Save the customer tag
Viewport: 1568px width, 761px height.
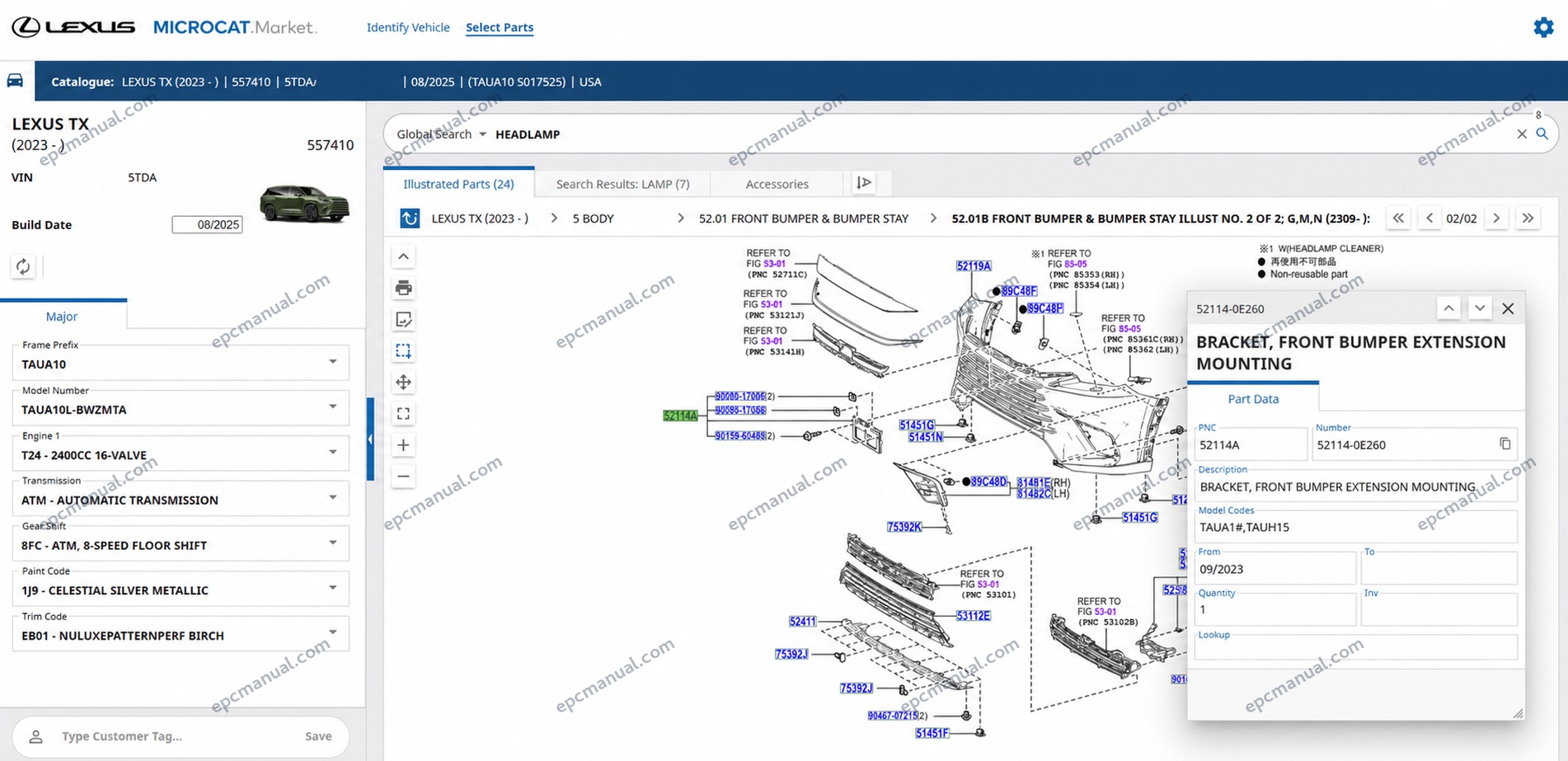pos(318,736)
